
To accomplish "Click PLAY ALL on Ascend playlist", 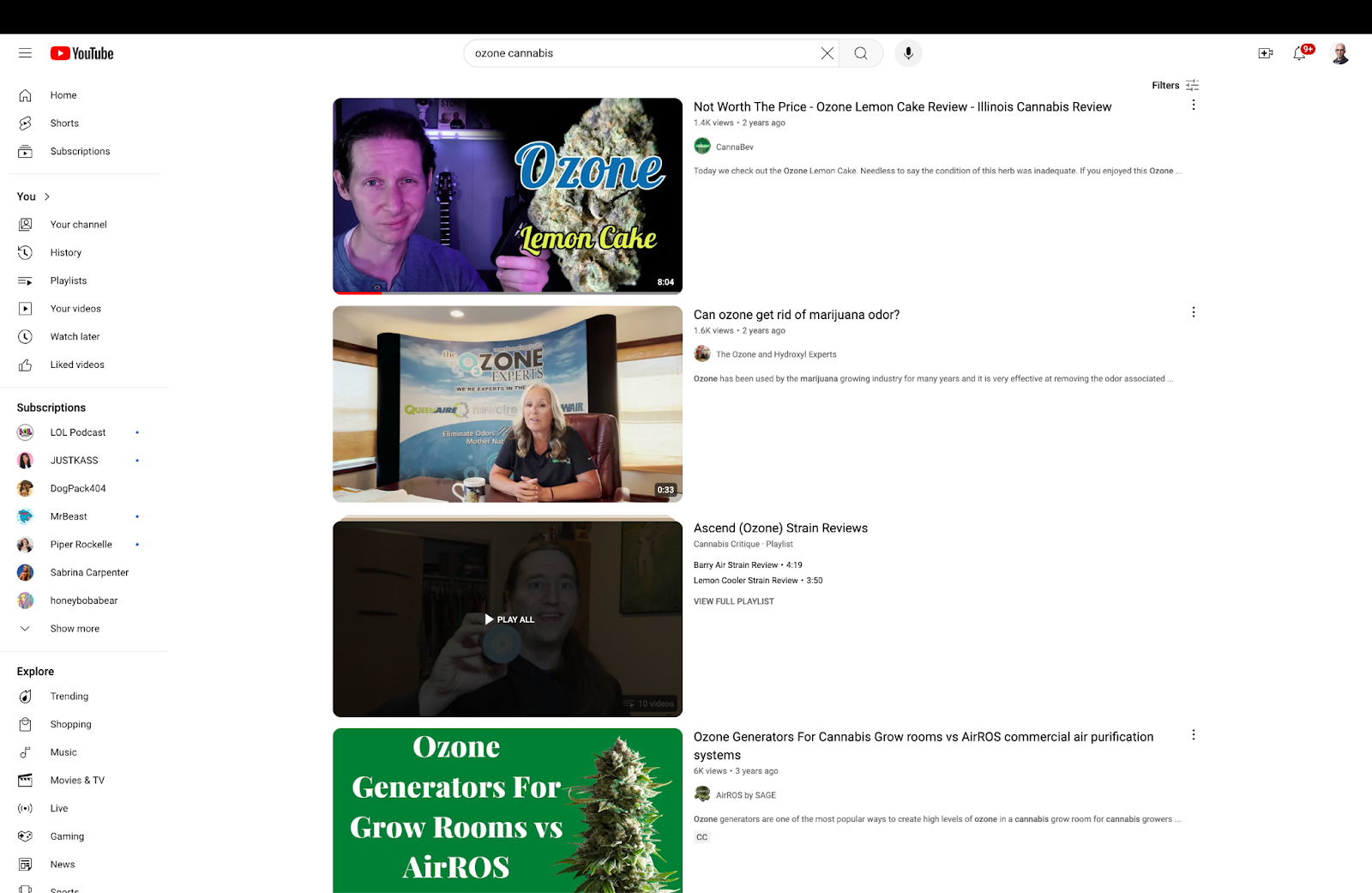I will click(x=508, y=619).
